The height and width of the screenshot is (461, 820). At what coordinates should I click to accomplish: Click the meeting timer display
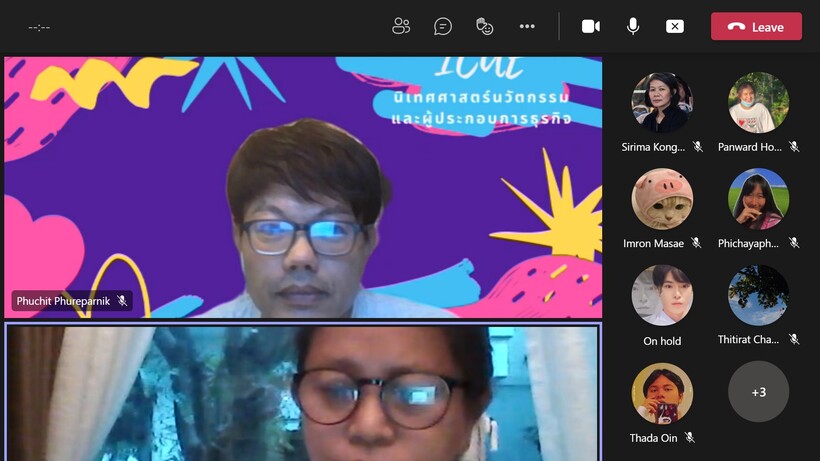click(39, 27)
